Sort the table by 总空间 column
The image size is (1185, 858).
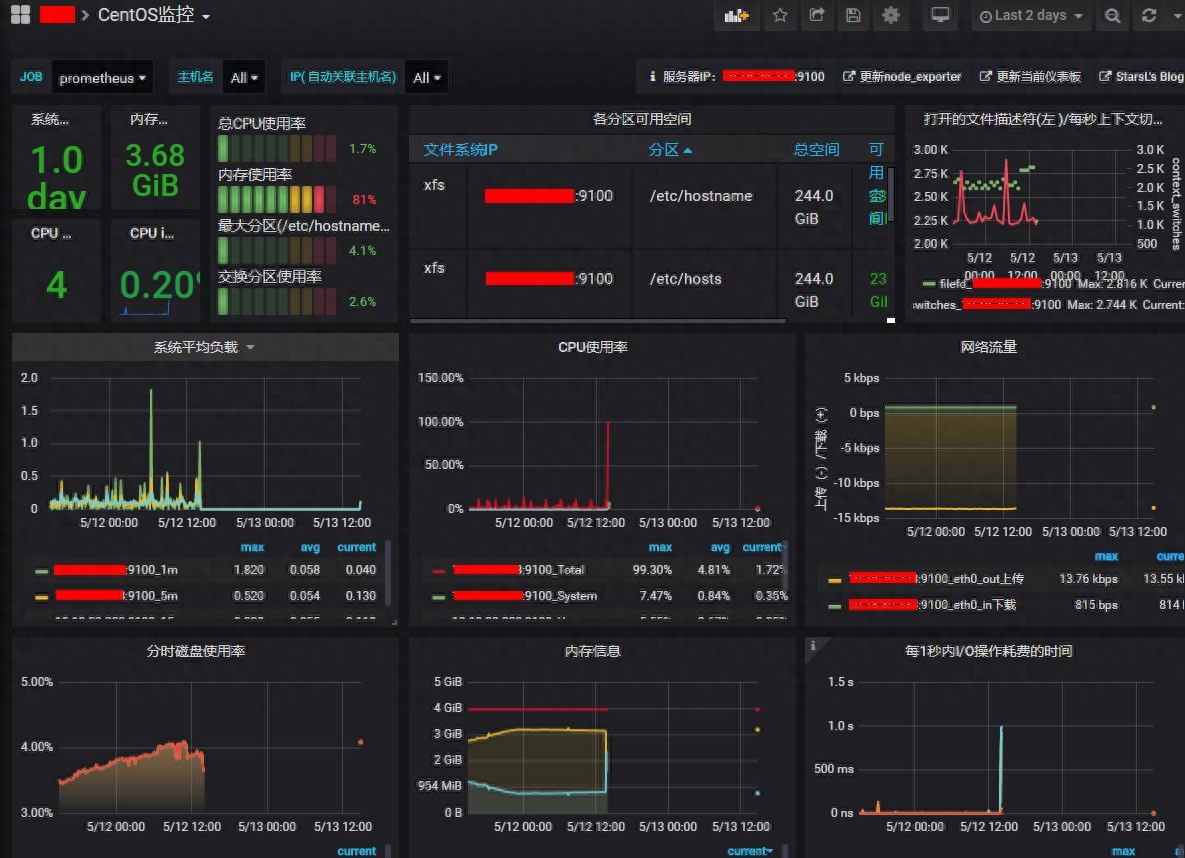pos(816,150)
